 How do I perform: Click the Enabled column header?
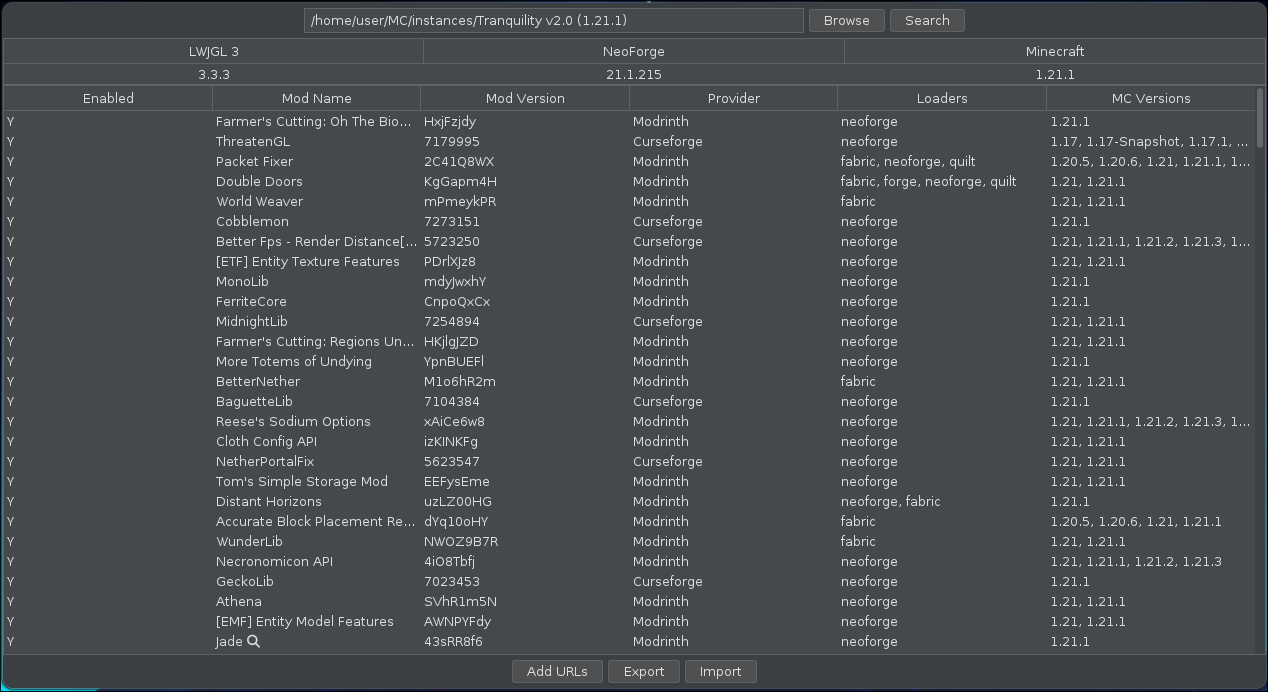point(108,98)
